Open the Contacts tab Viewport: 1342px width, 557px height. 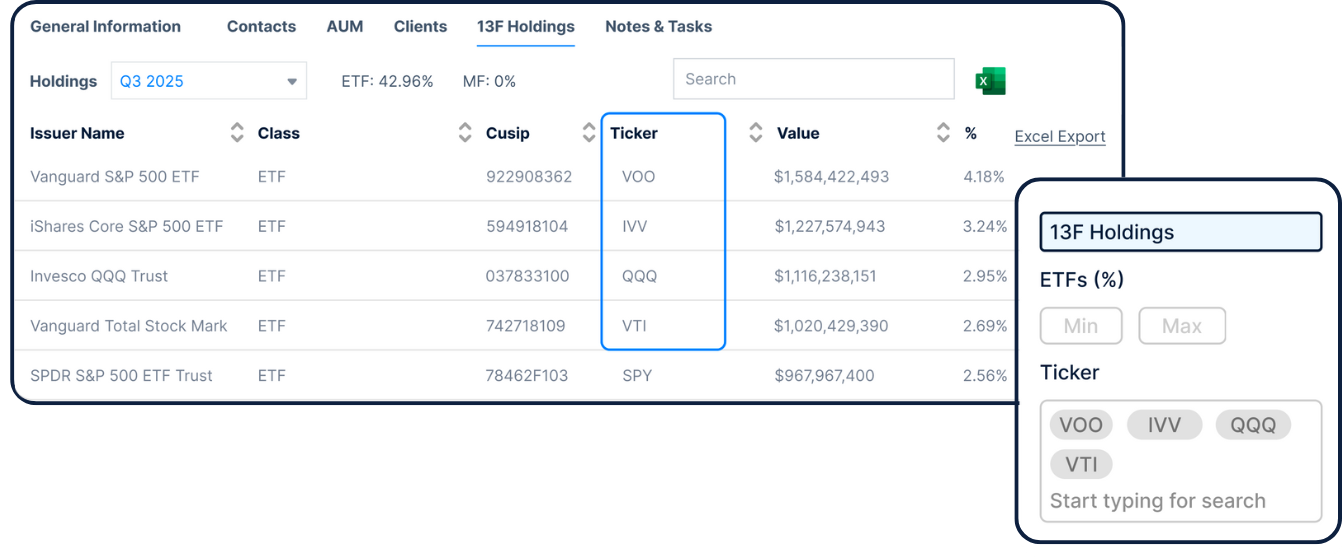pos(261,27)
